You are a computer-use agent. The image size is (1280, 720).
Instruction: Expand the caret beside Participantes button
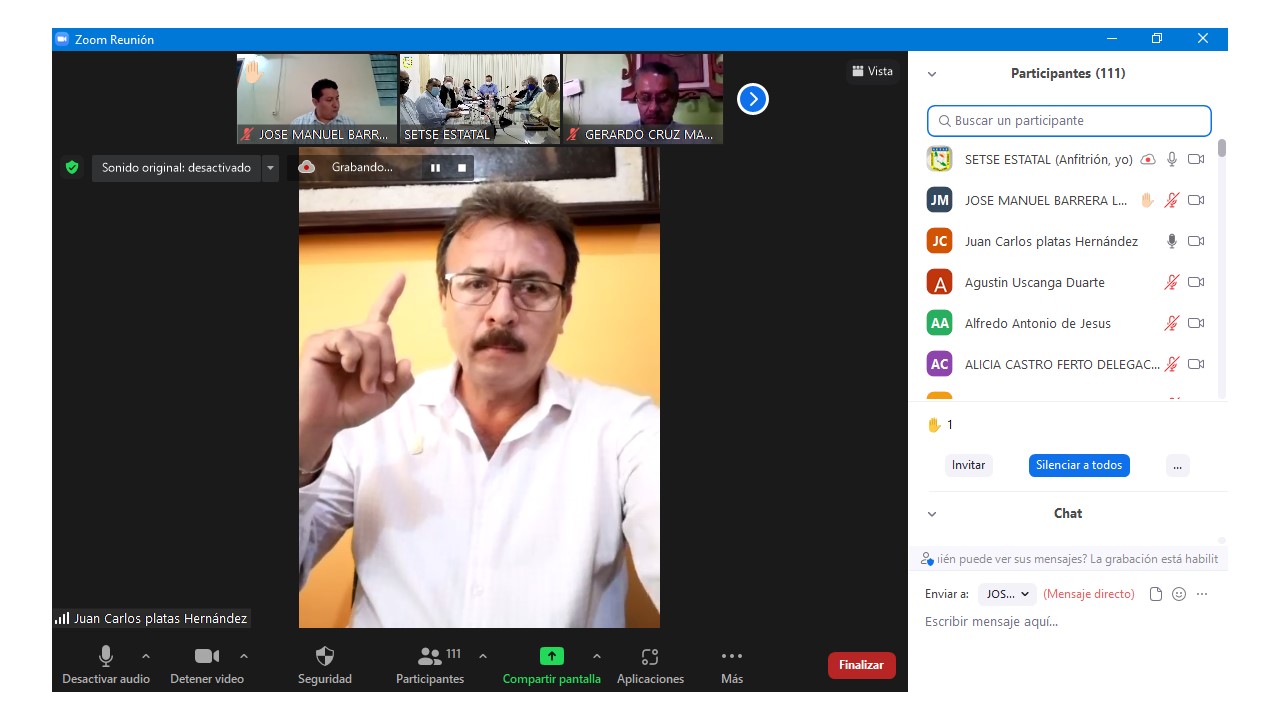(x=483, y=656)
